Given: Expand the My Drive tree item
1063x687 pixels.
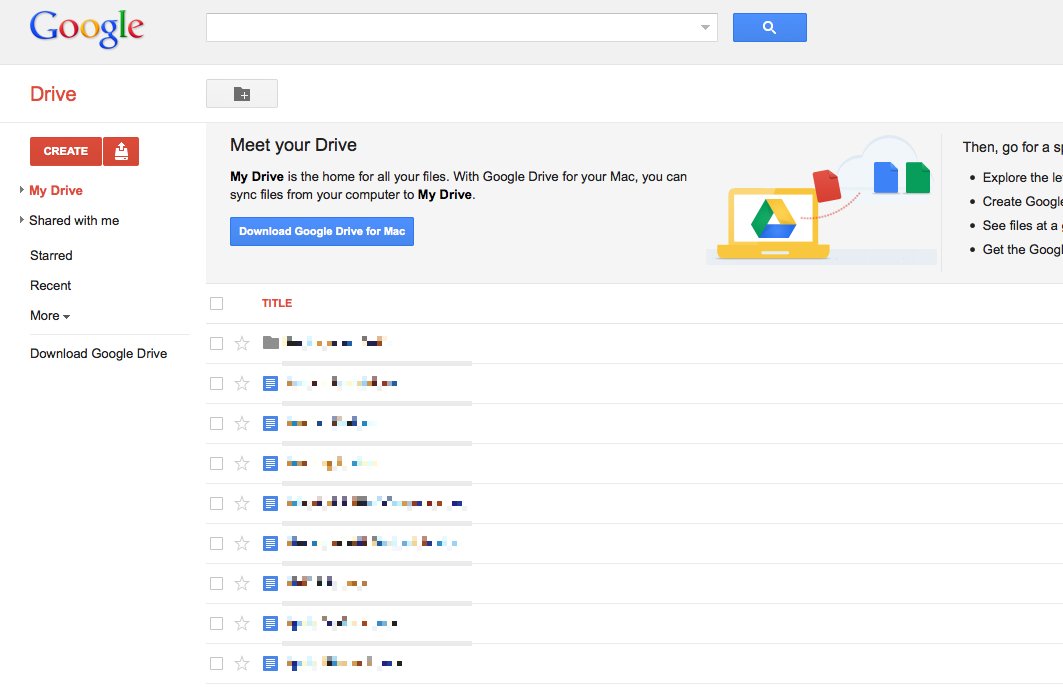Looking at the screenshot, I should (21, 190).
